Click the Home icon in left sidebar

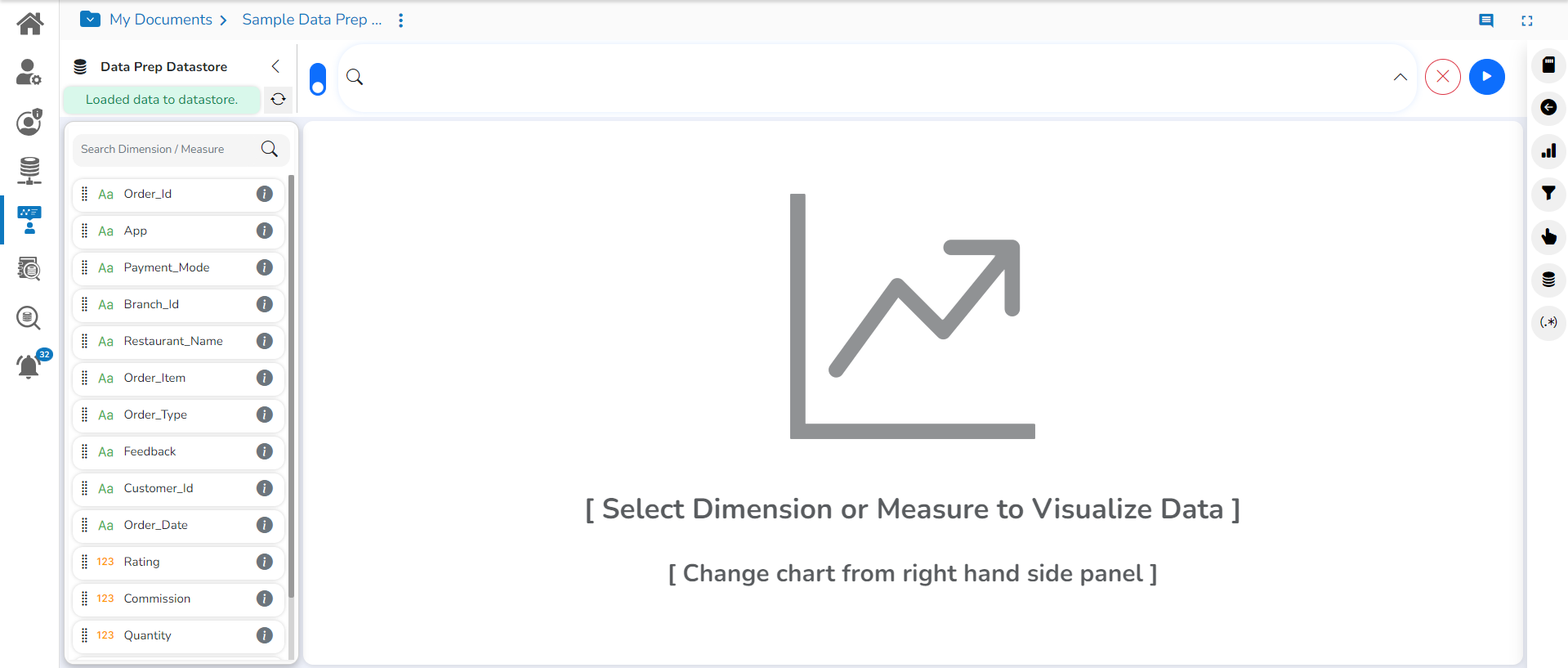pos(29,23)
